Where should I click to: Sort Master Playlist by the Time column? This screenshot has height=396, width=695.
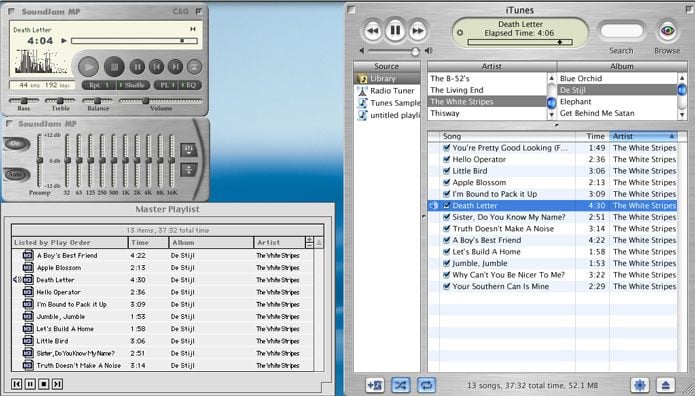click(x=148, y=243)
